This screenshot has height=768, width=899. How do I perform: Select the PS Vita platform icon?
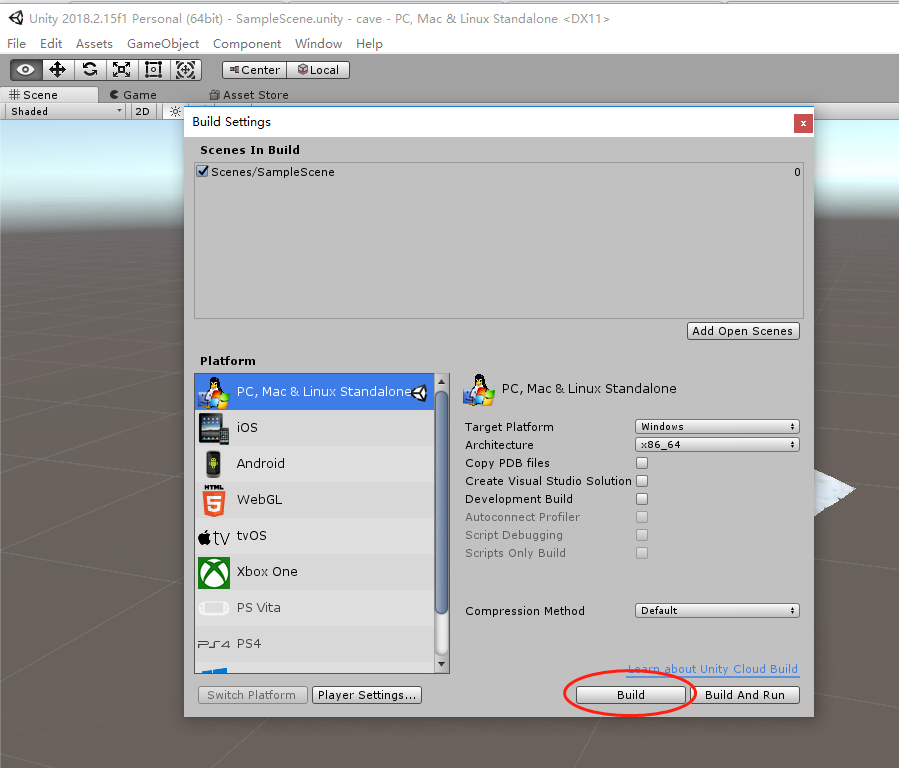click(x=214, y=608)
